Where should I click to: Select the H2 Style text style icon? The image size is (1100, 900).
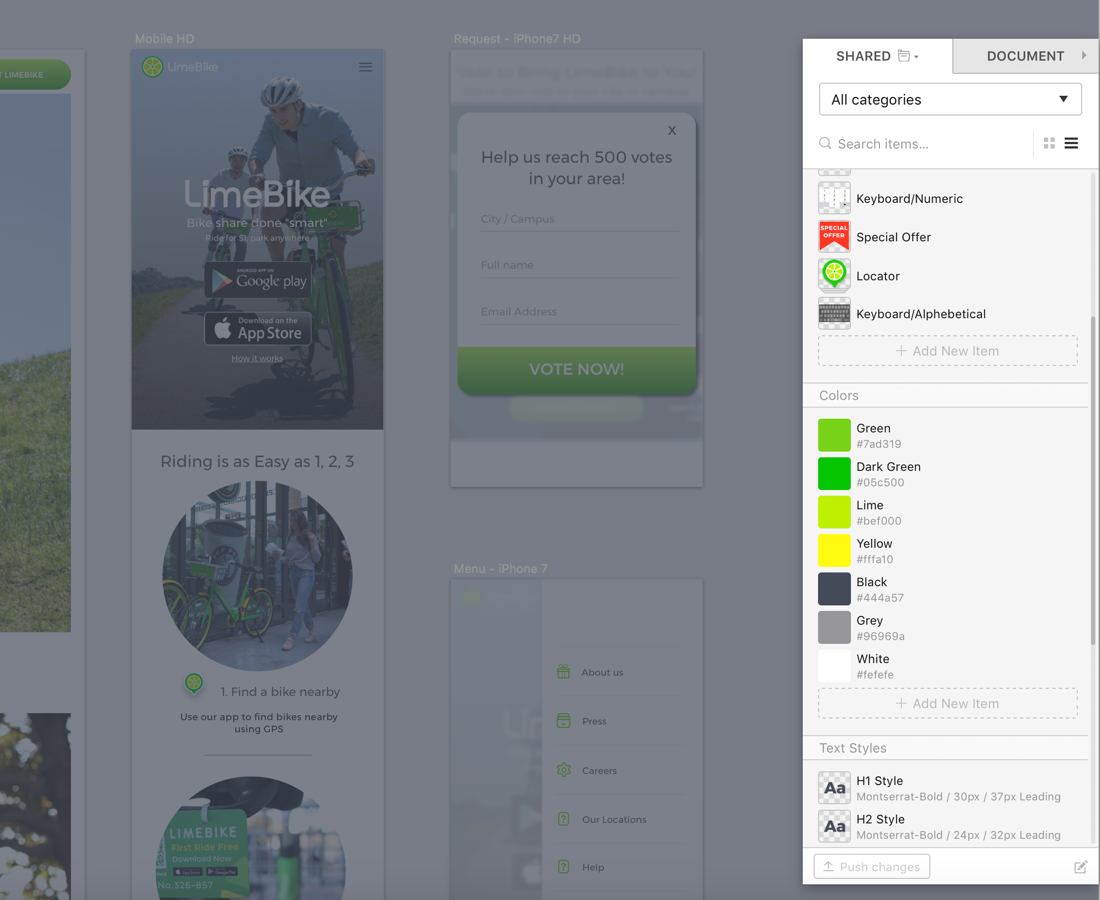pos(834,827)
